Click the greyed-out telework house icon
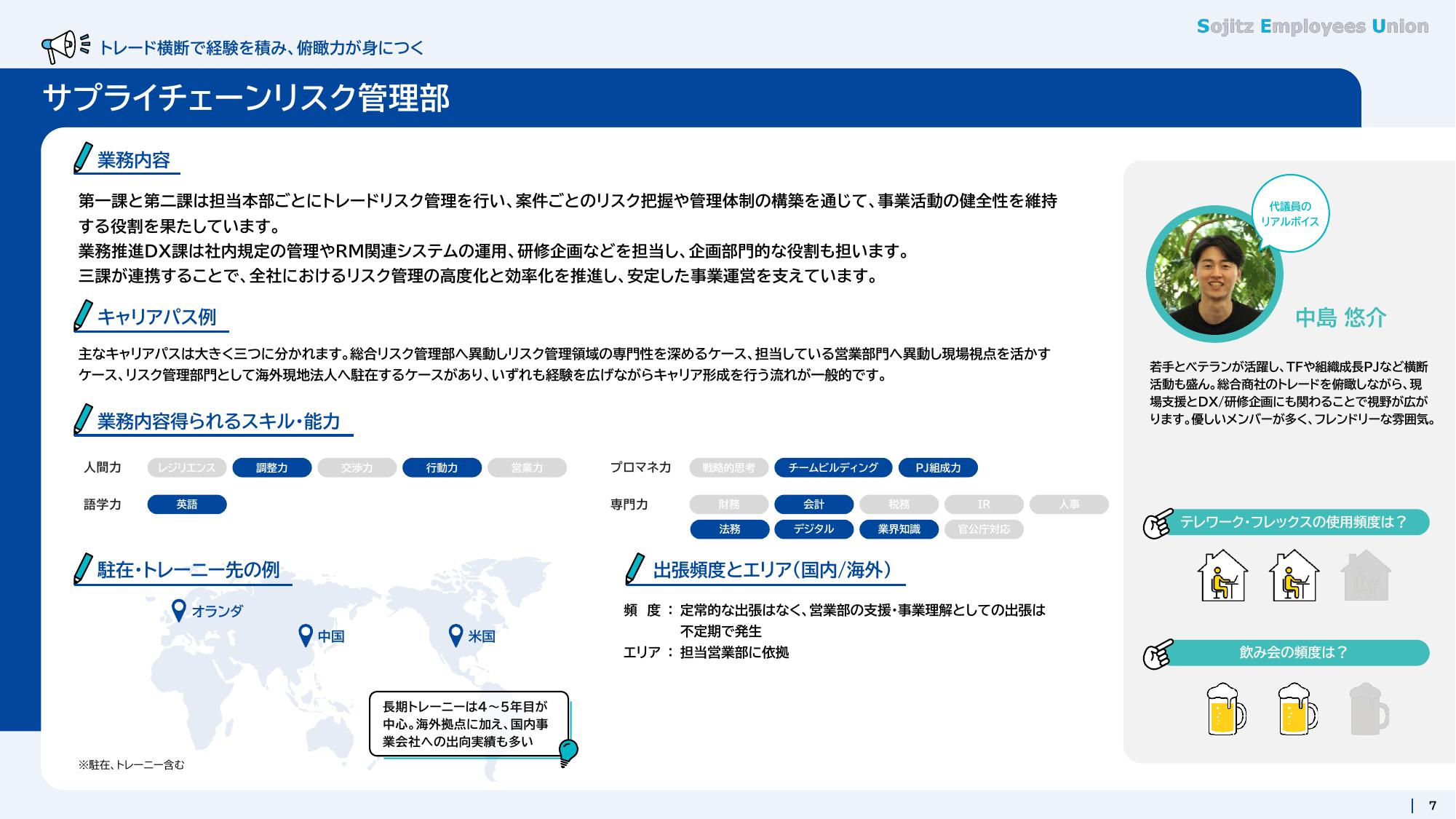Screen dimensions: 1456x819 pyautogui.click(x=1365, y=575)
